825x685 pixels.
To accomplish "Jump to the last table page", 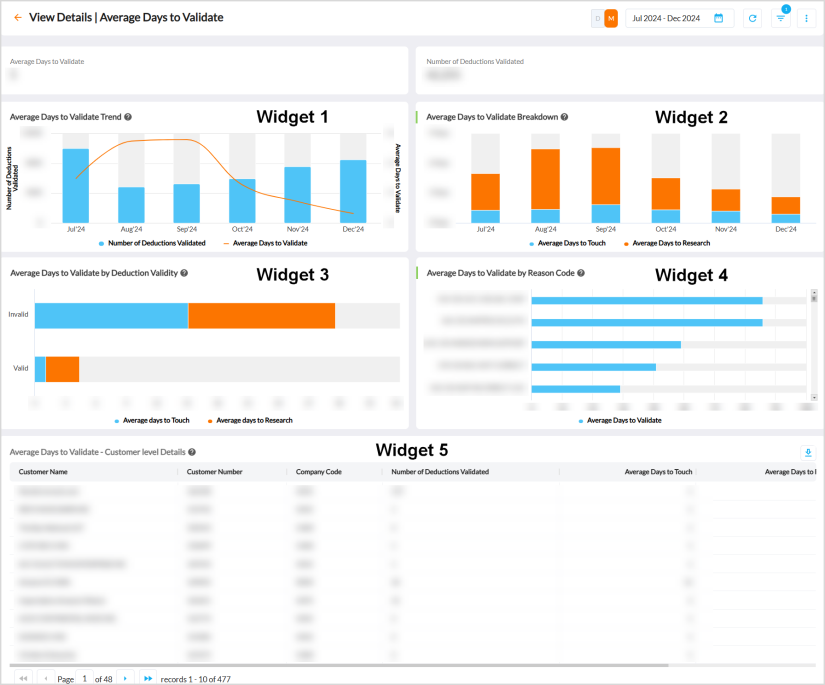I will [148, 678].
